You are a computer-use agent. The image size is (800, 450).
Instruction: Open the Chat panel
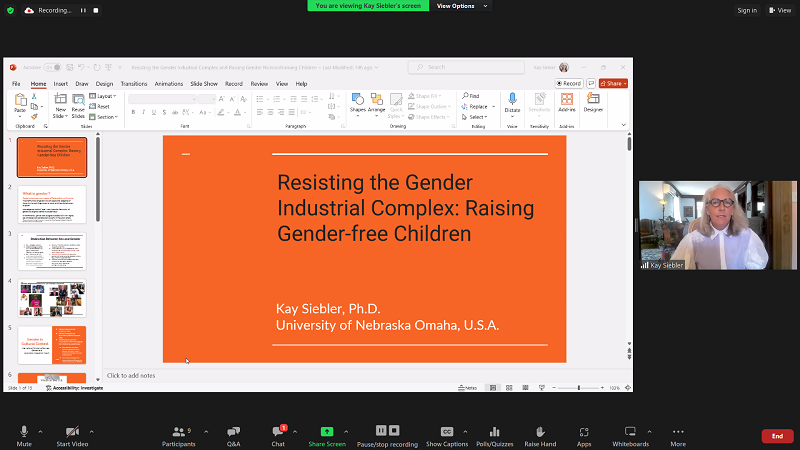pyautogui.click(x=278, y=432)
